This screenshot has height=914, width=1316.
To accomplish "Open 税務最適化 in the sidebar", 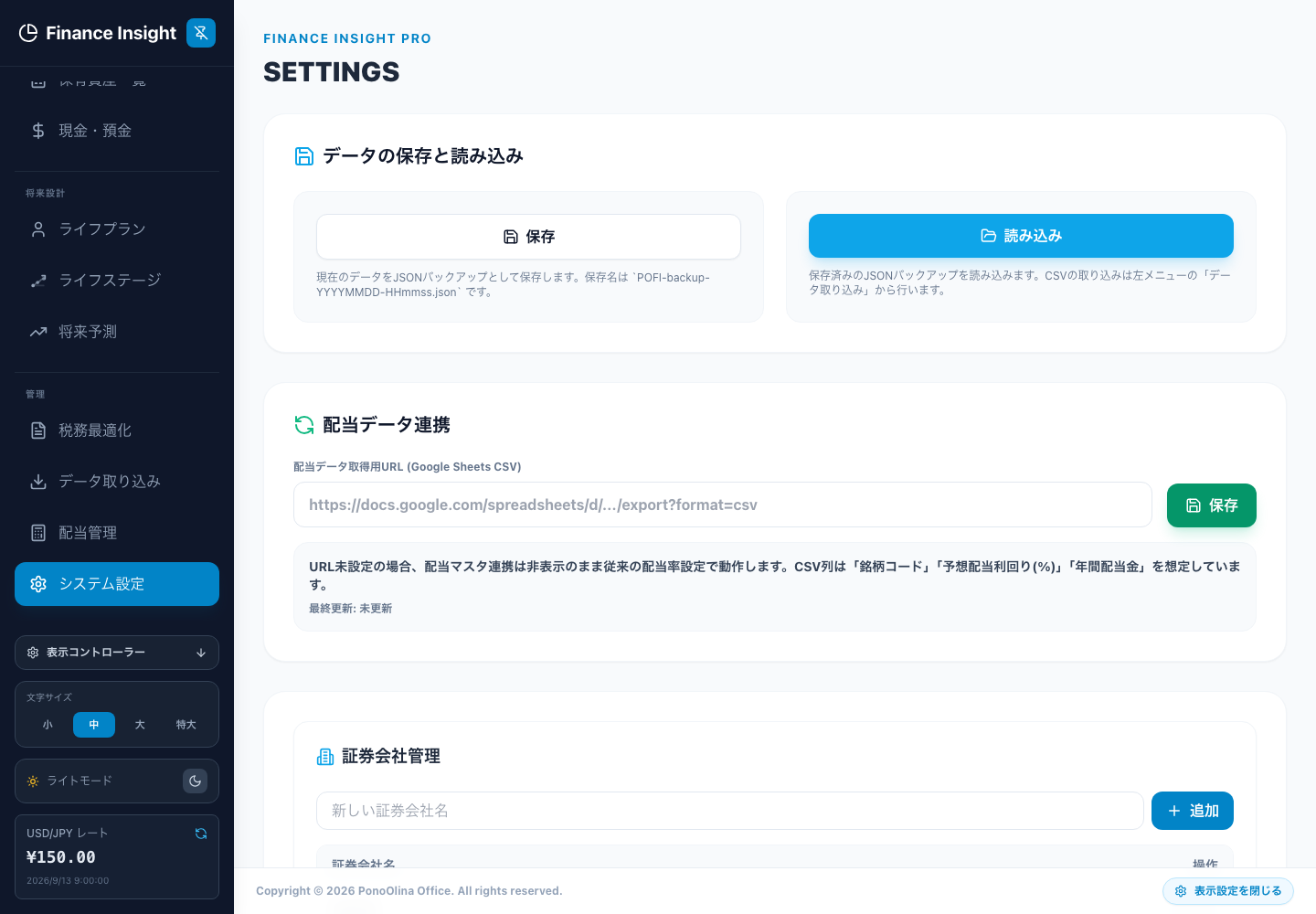I will pyautogui.click(x=117, y=430).
